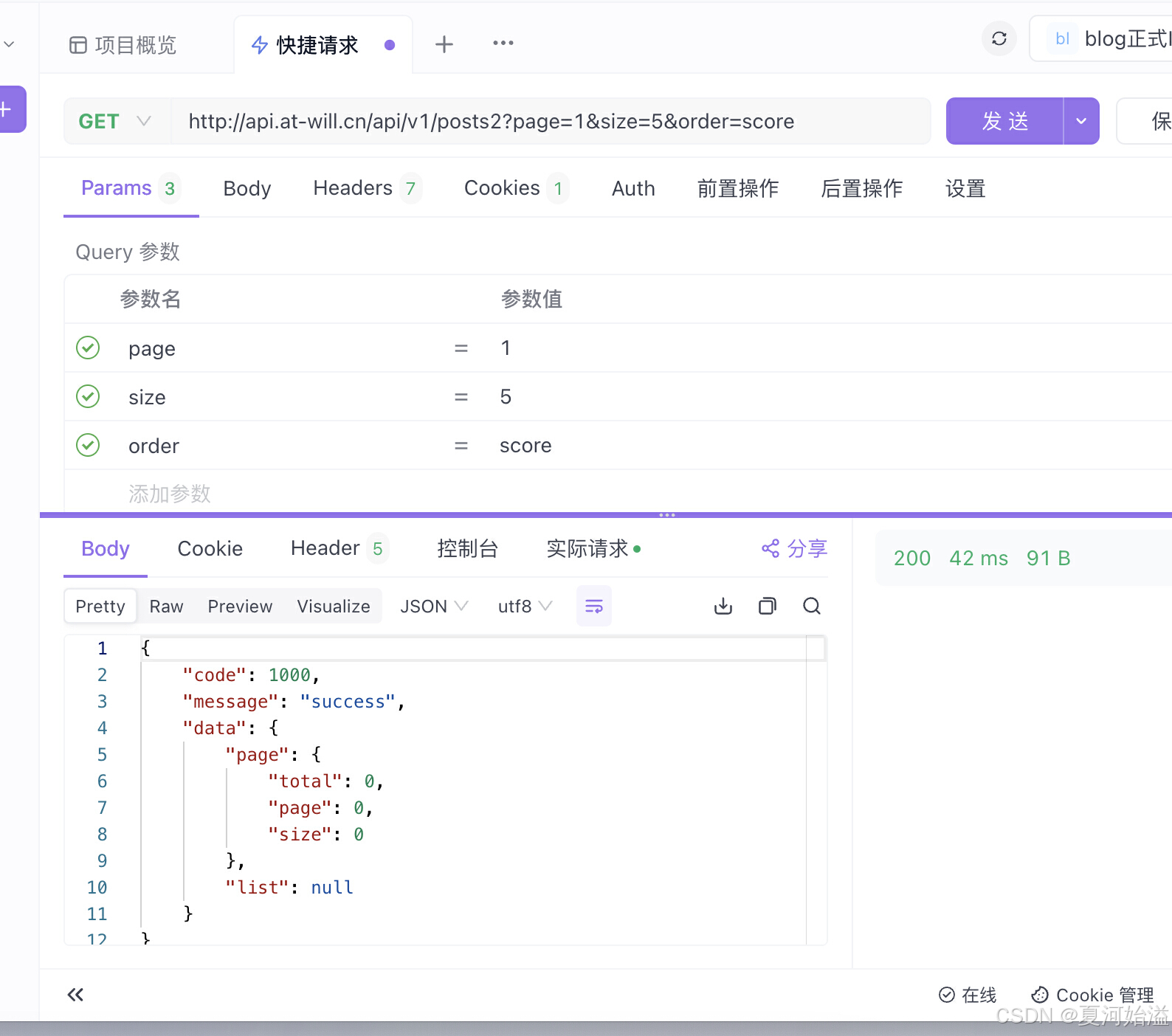Open the Cookie 管理 manager
Viewport: 1172px width, 1036px height.
[1092, 995]
